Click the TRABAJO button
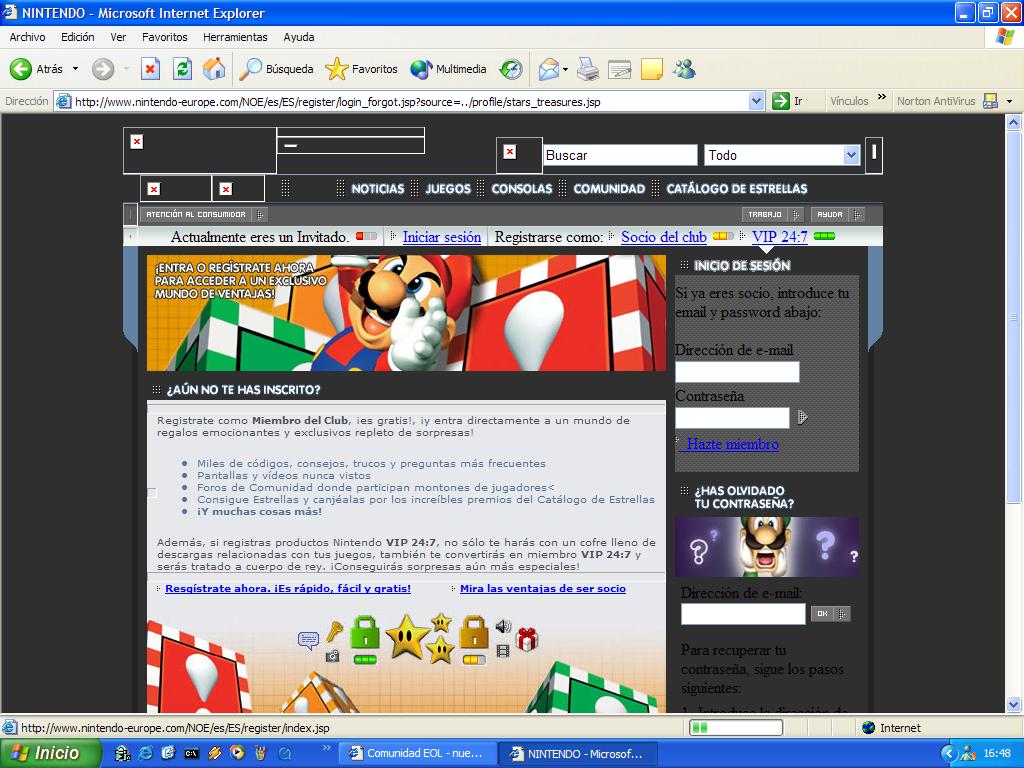The image size is (1024, 768). (x=771, y=214)
